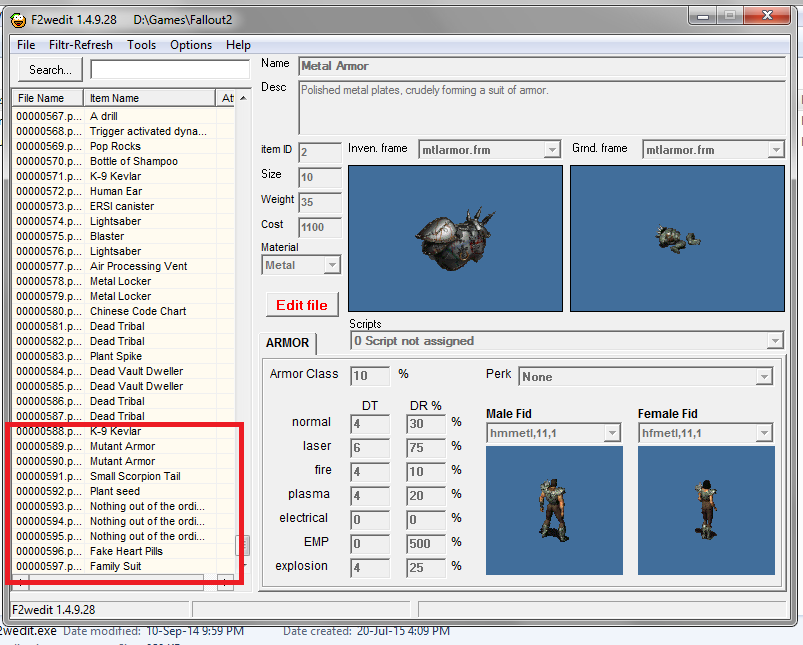
Task: Click the electrical DT field
Action: (370, 519)
